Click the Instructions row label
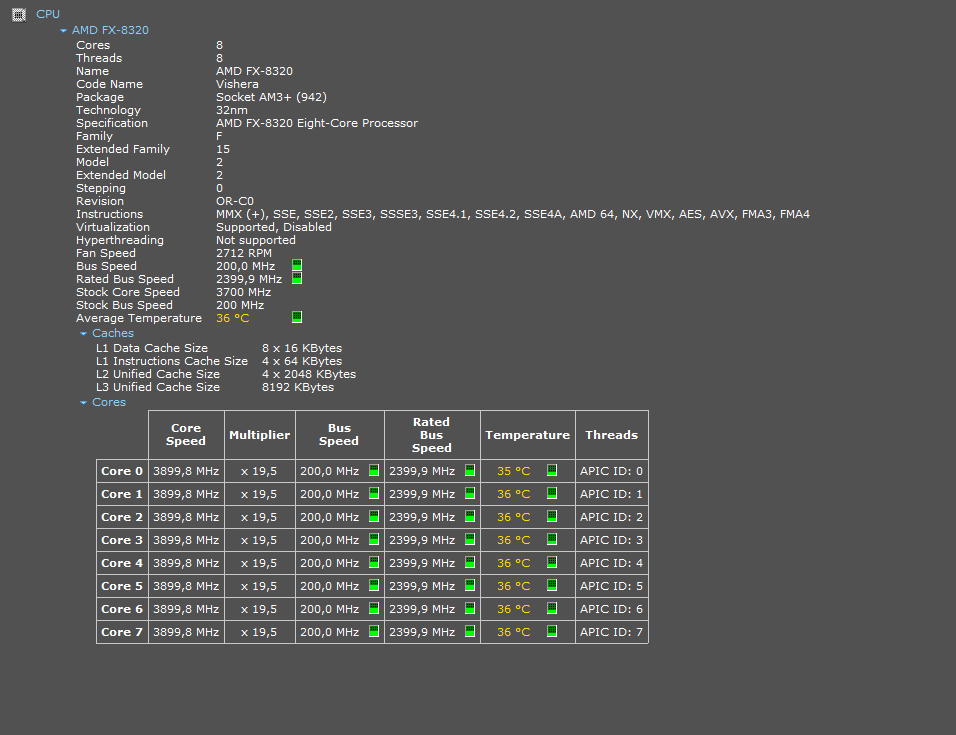The height and width of the screenshot is (735, 956). (x=109, y=214)
